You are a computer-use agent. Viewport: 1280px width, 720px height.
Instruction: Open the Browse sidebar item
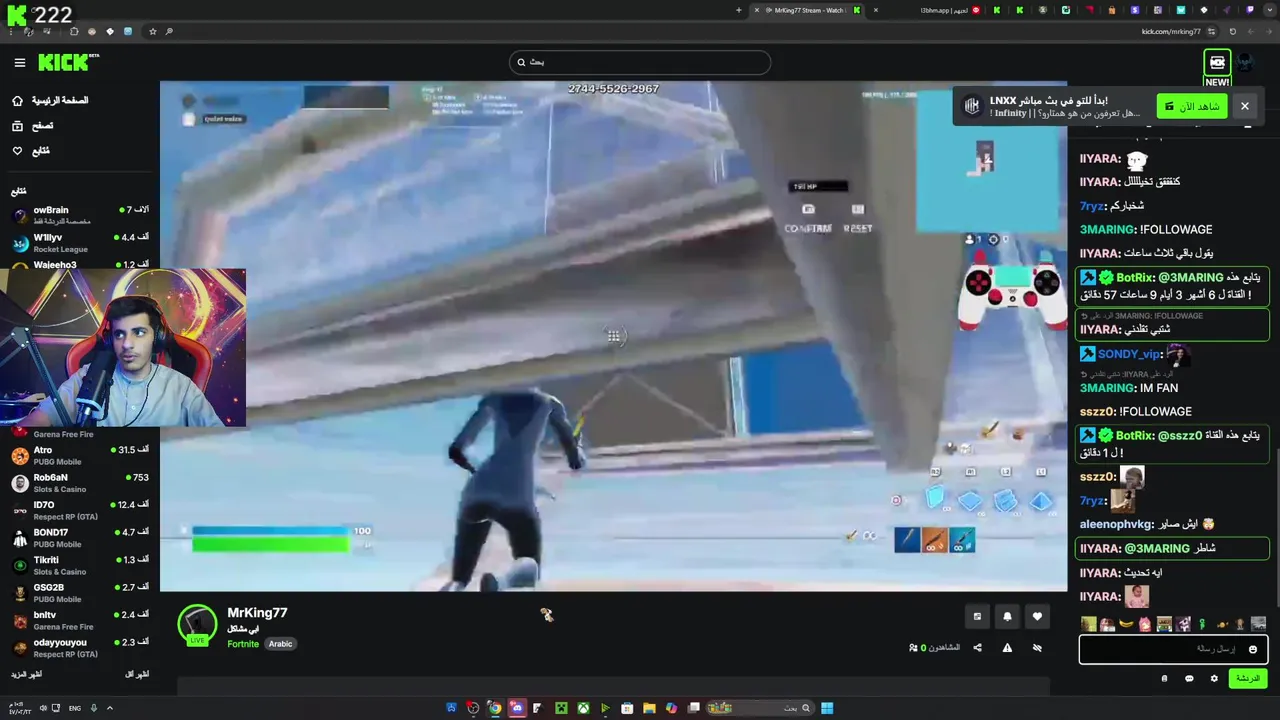click(x=32, y=126)
